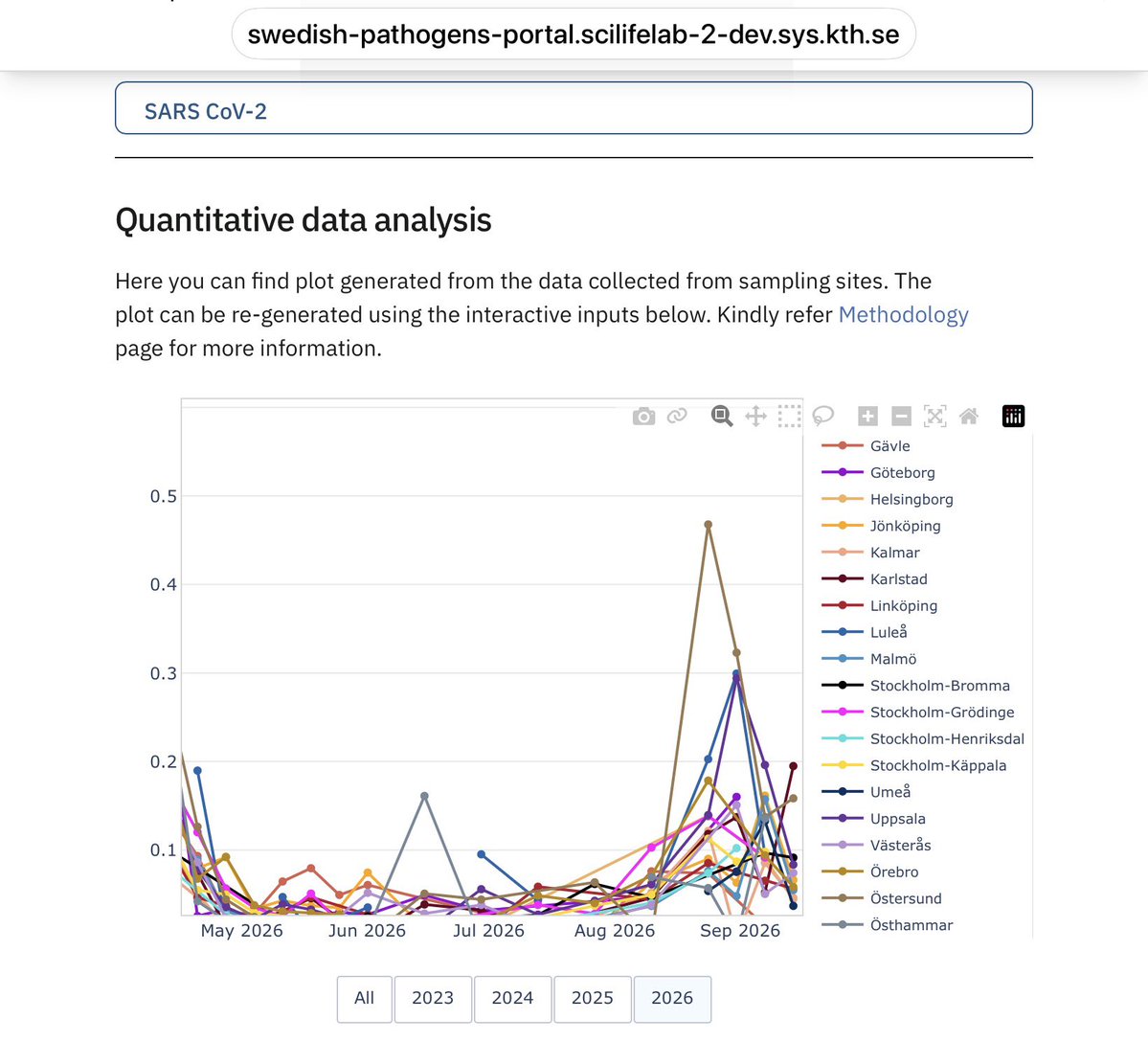1148x1064 pixels.
Task: Open the Plotly logo icon
Action: [1013, 416]
